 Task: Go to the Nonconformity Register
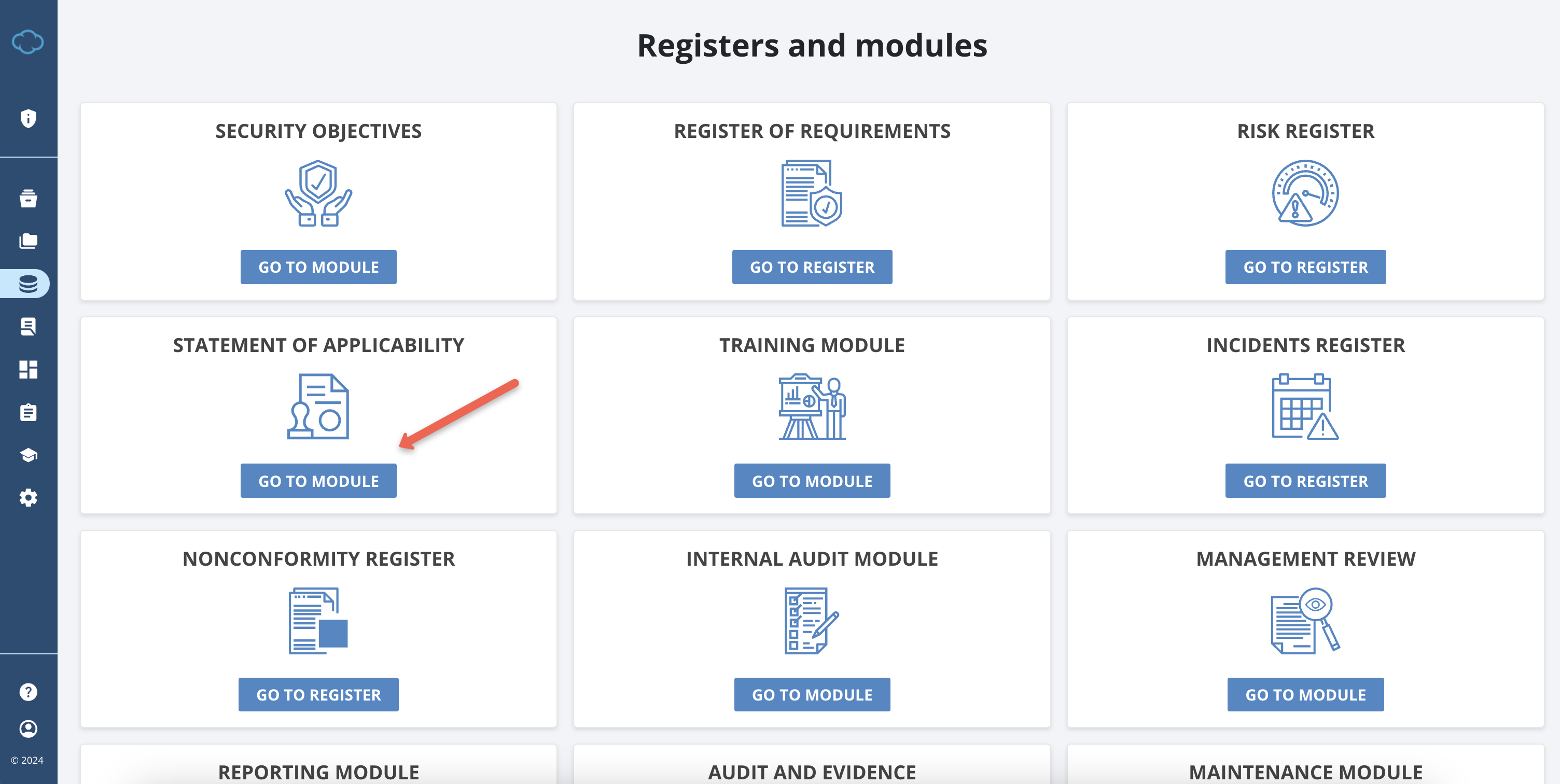(318, 694)
